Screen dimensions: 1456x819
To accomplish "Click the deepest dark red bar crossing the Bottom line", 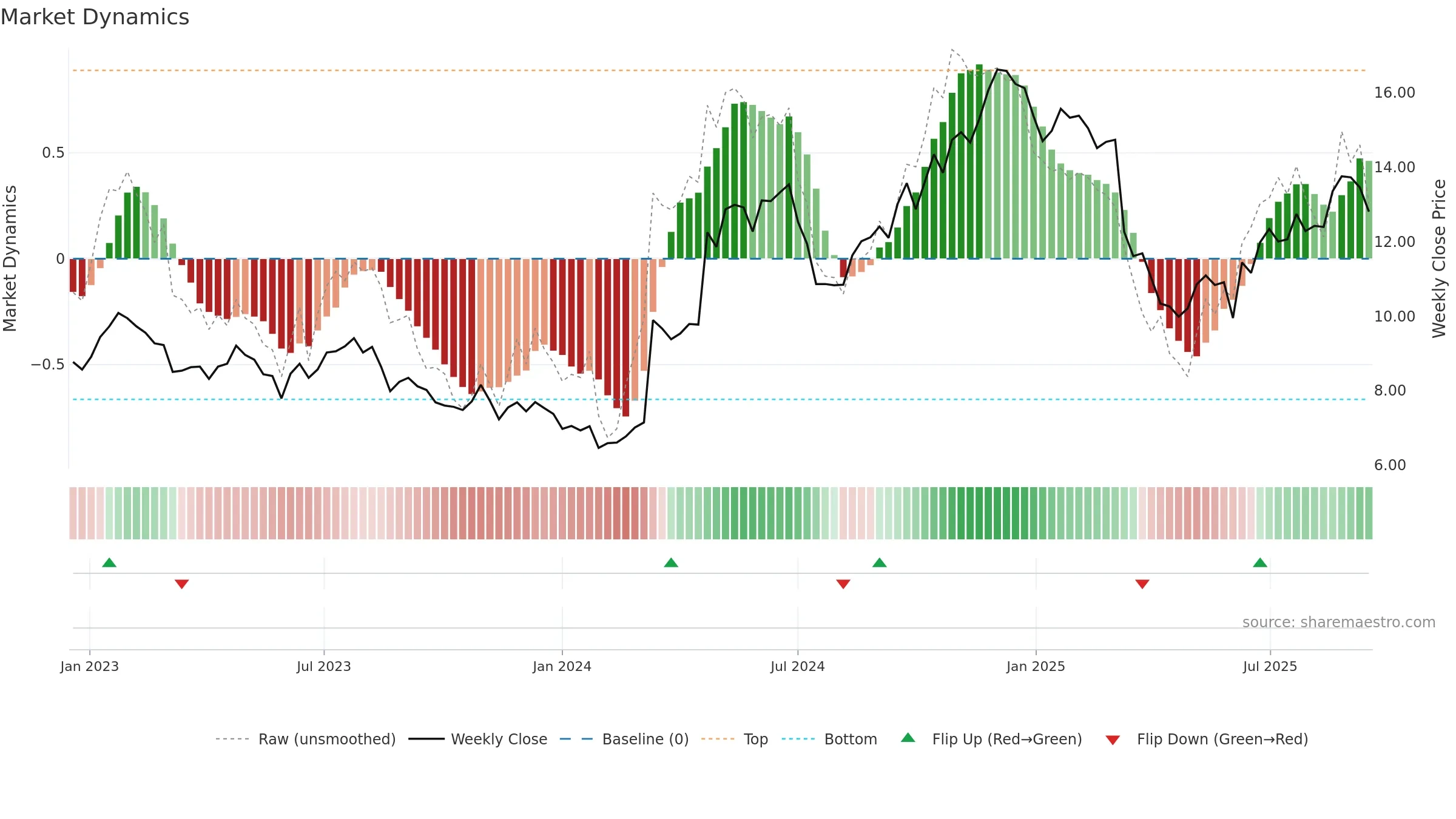I will click(x=625, y=337).
